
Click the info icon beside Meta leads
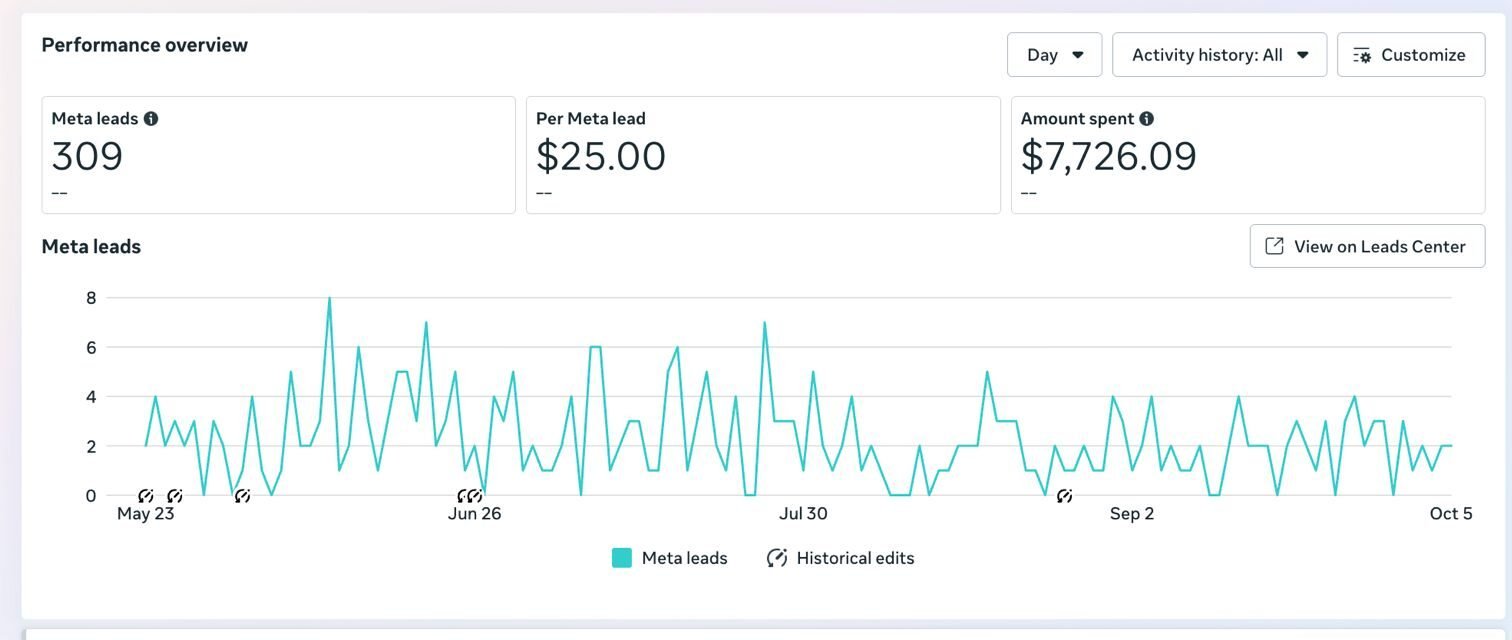coord(151,118)
